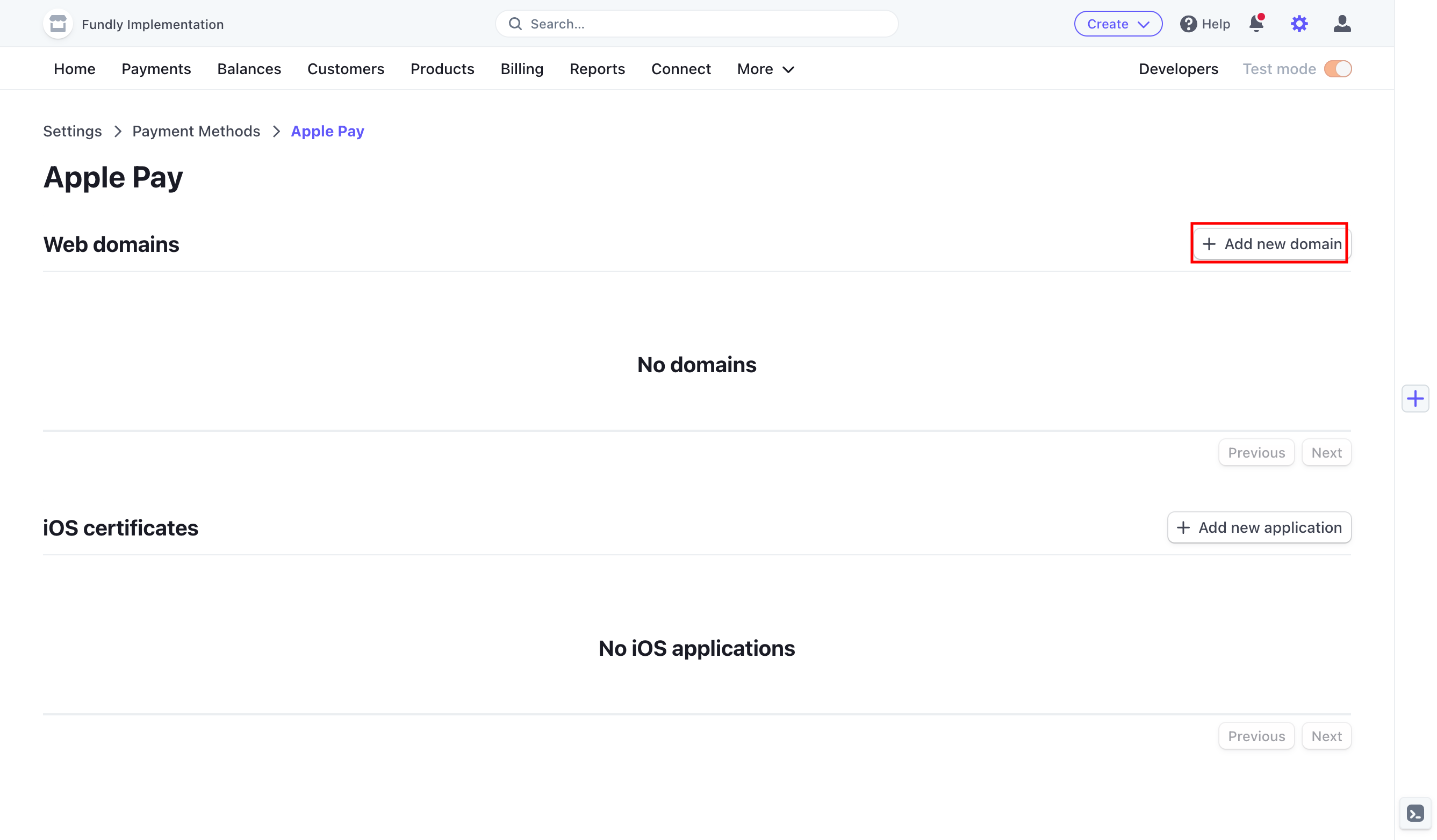Open the Connect tab
Screen dimensions: 1437x840
coord(681,69)
